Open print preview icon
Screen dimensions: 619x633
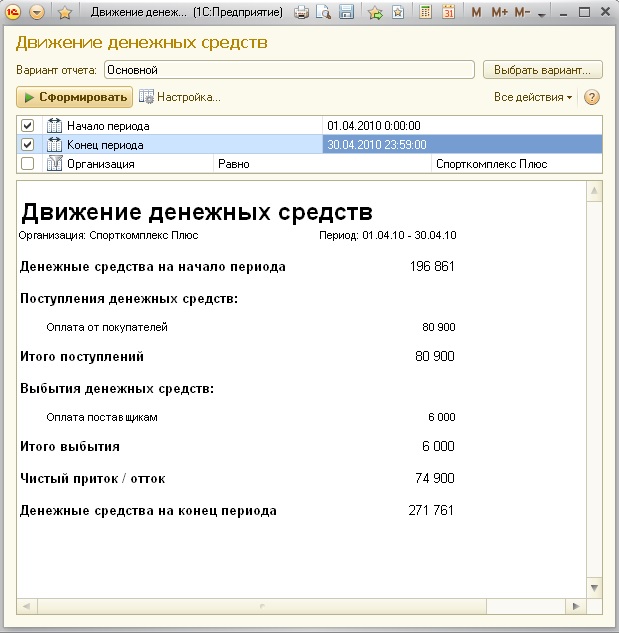click(x=323, y=13)
